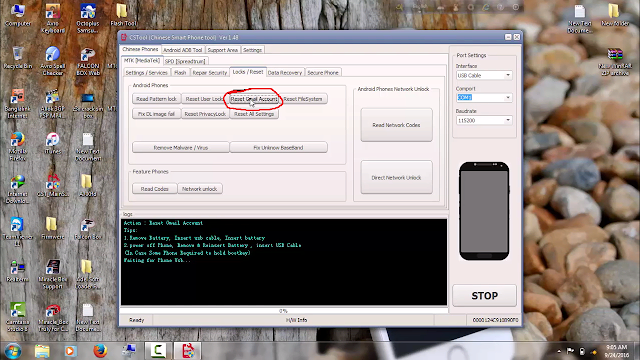The width and height of the screenshot is (640, 360).
Task: Open the Action Center flag icon
Action: (570, 351)
